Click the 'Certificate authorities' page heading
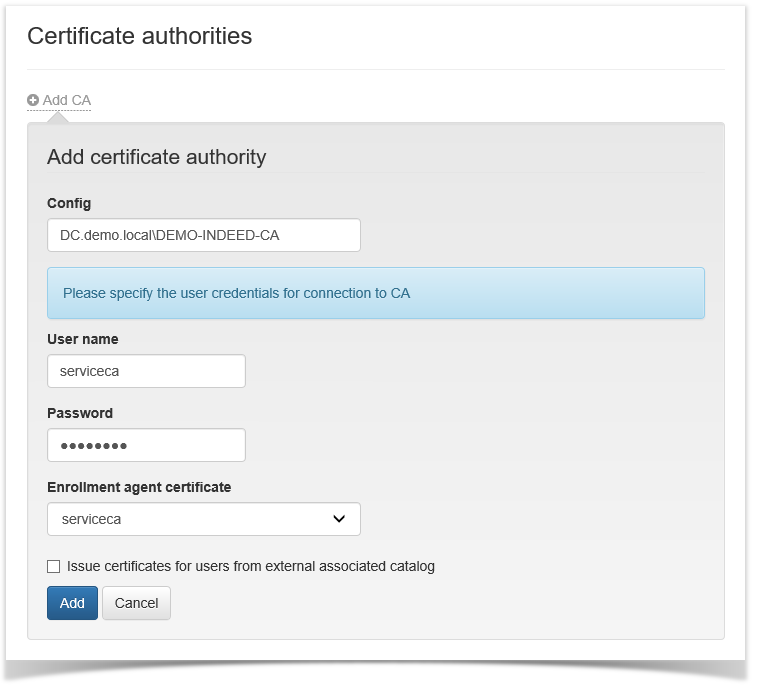Image resolution: width=759 pixels, height=689 pixels. click(139, 36)
